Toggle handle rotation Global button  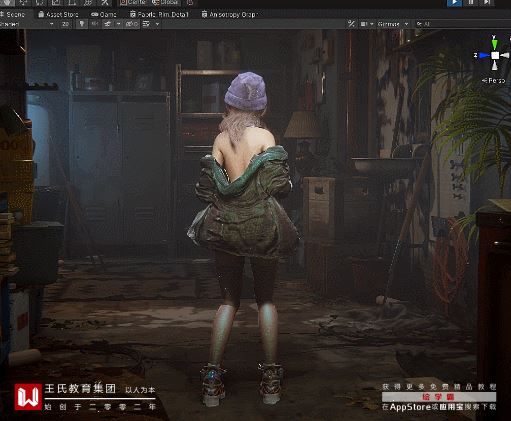click(x=165, y=2)
